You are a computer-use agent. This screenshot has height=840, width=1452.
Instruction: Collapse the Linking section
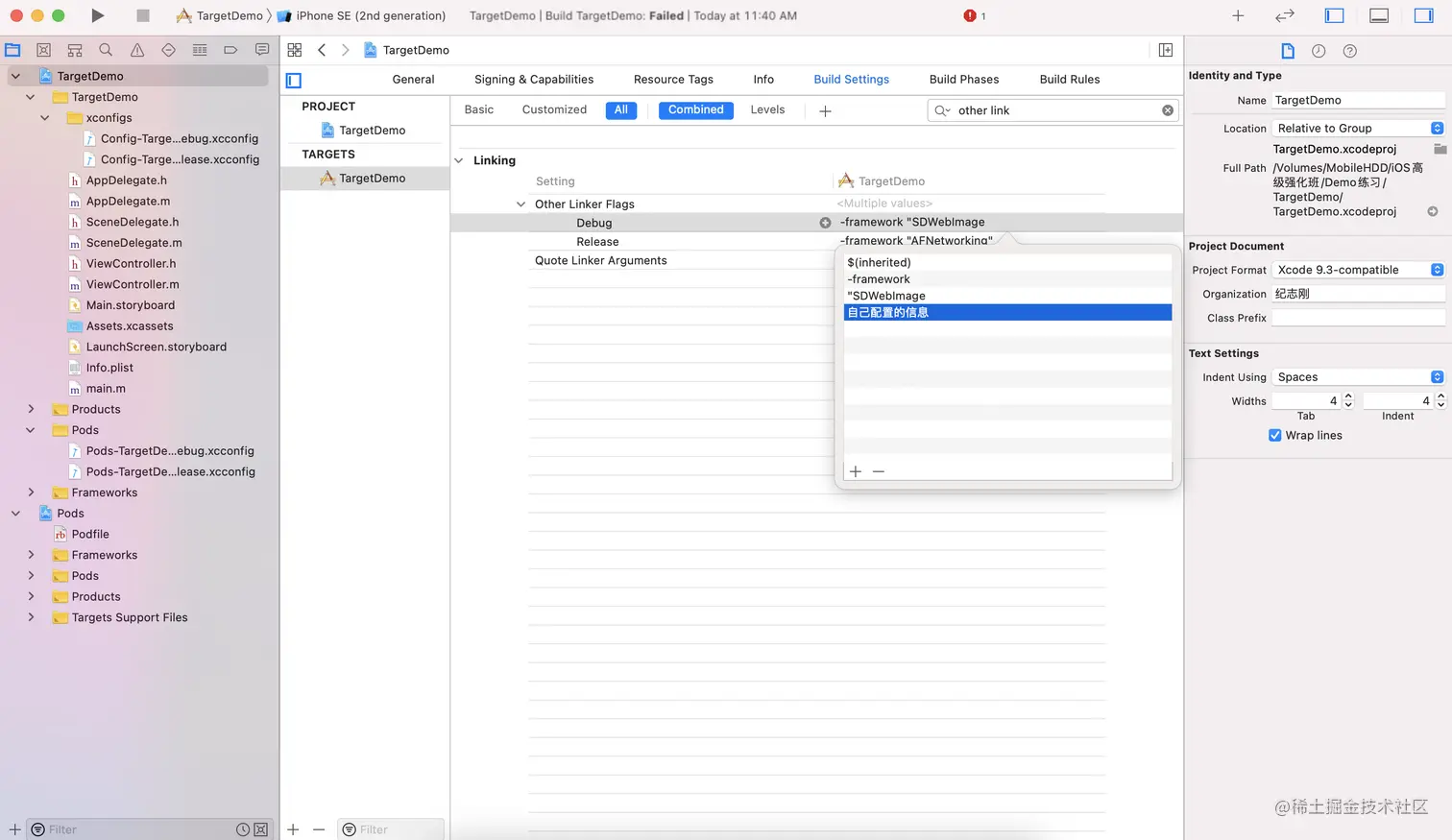click(x=459, y=160)
